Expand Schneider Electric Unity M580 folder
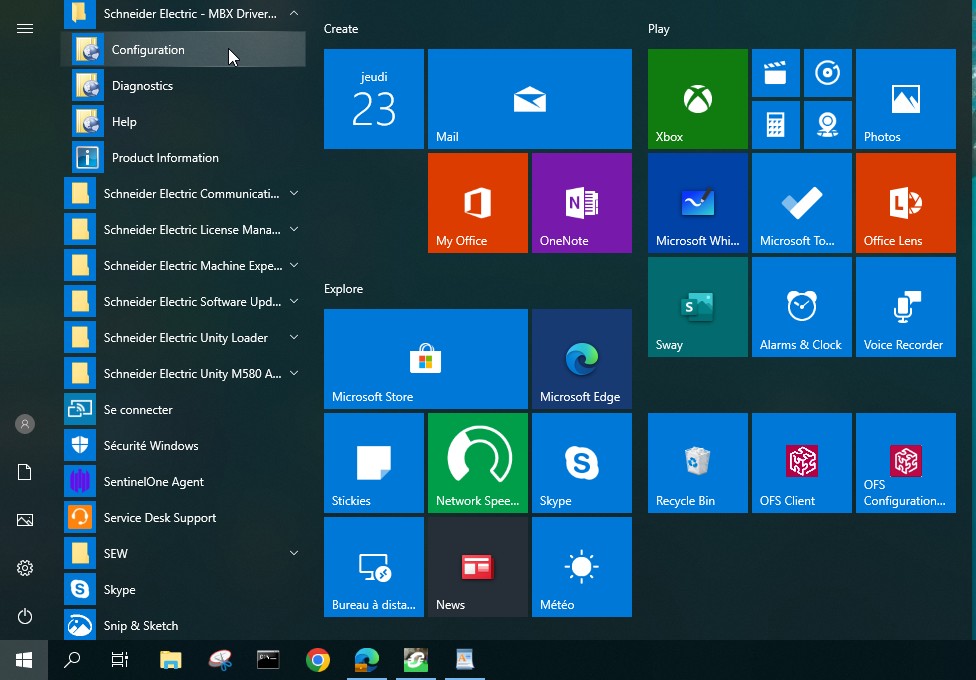The width and height of the screenshot is (976, 680). pyautogui.click(x=184, y=374)
